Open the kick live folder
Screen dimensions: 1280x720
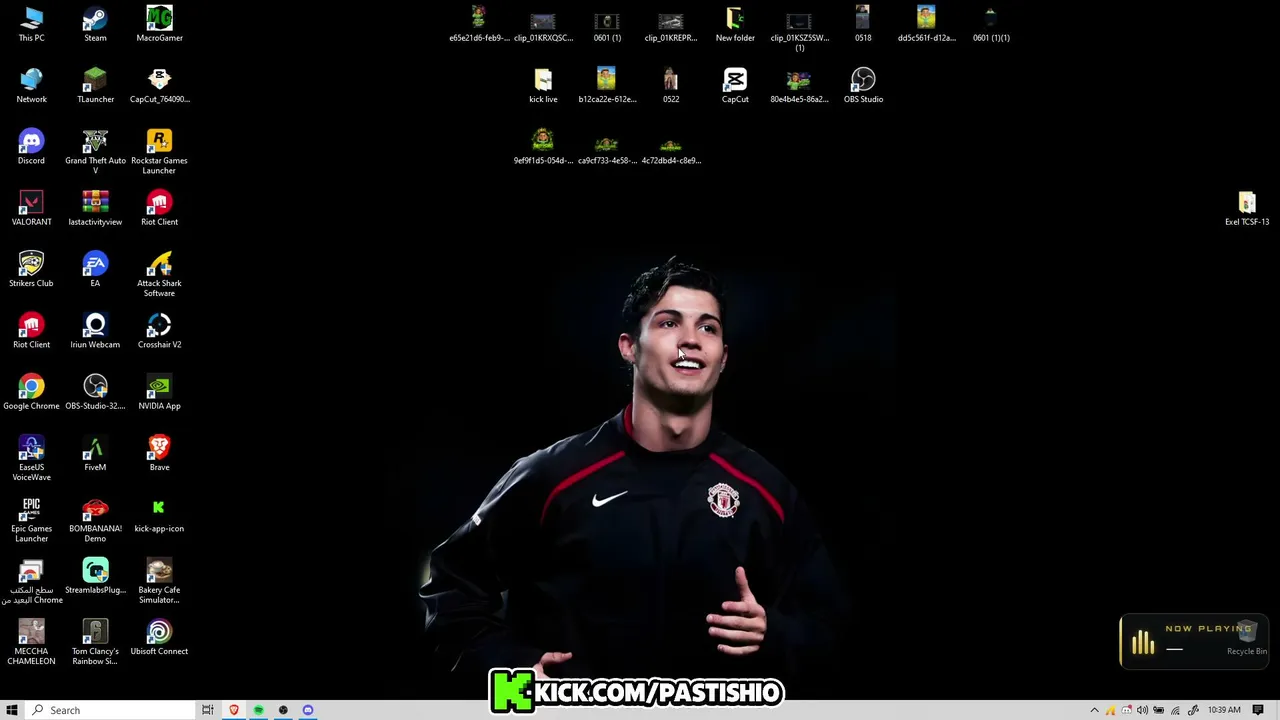tap(543, 85)
